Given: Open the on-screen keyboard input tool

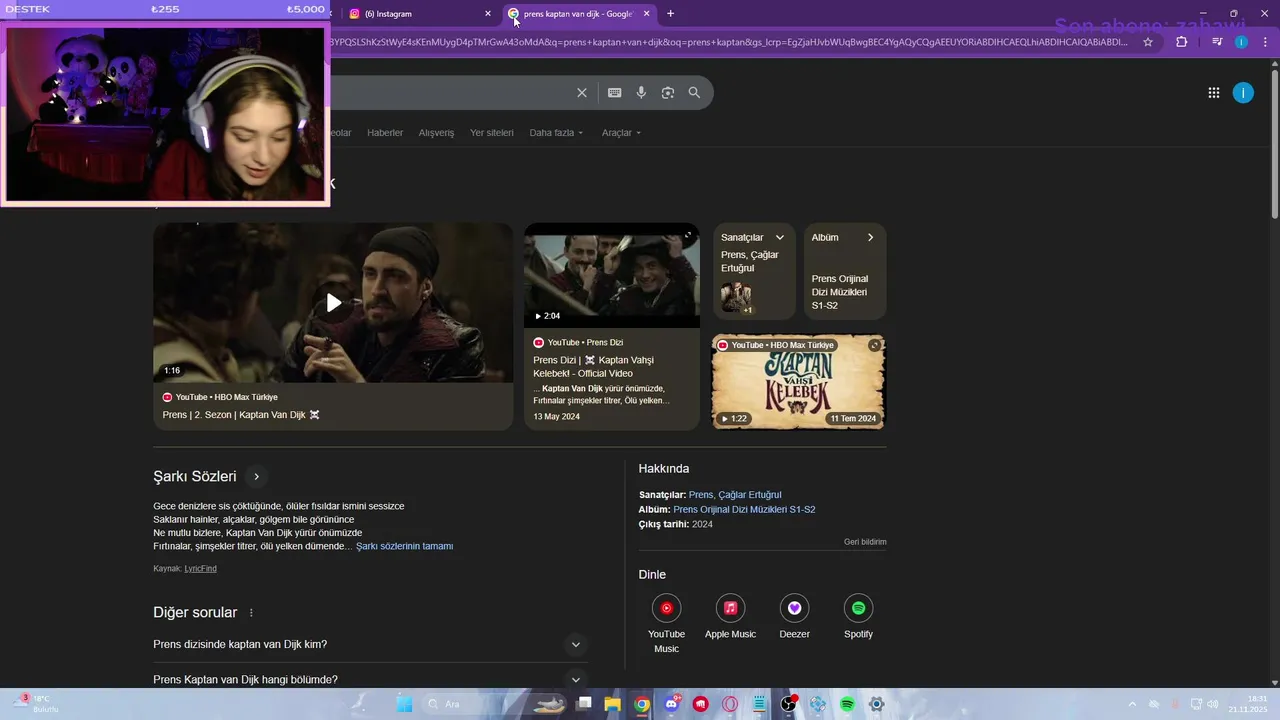Looking at the screenshot, I should [x=614, y=93].
